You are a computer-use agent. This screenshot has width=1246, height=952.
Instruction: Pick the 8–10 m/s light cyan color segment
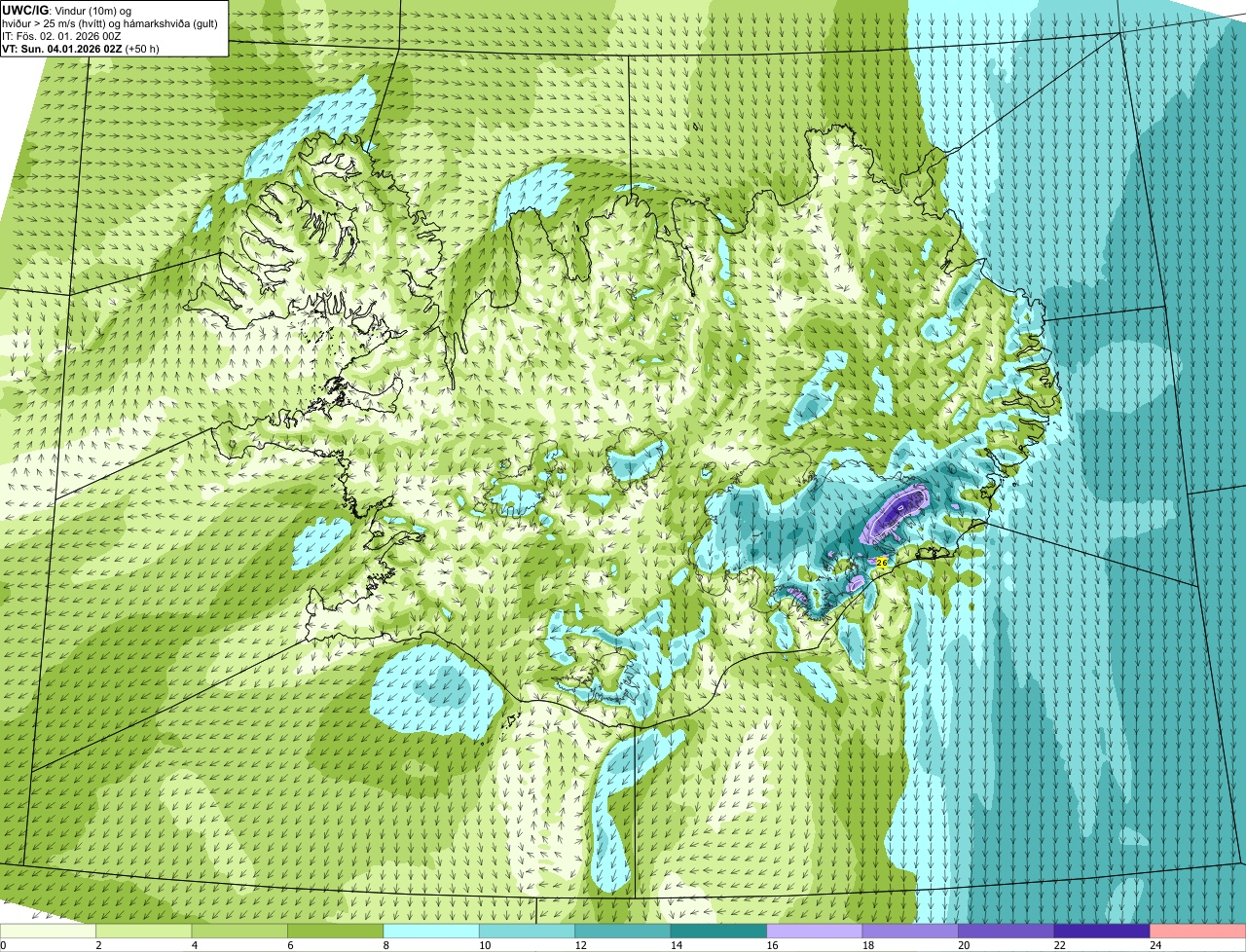click(432, 931)
